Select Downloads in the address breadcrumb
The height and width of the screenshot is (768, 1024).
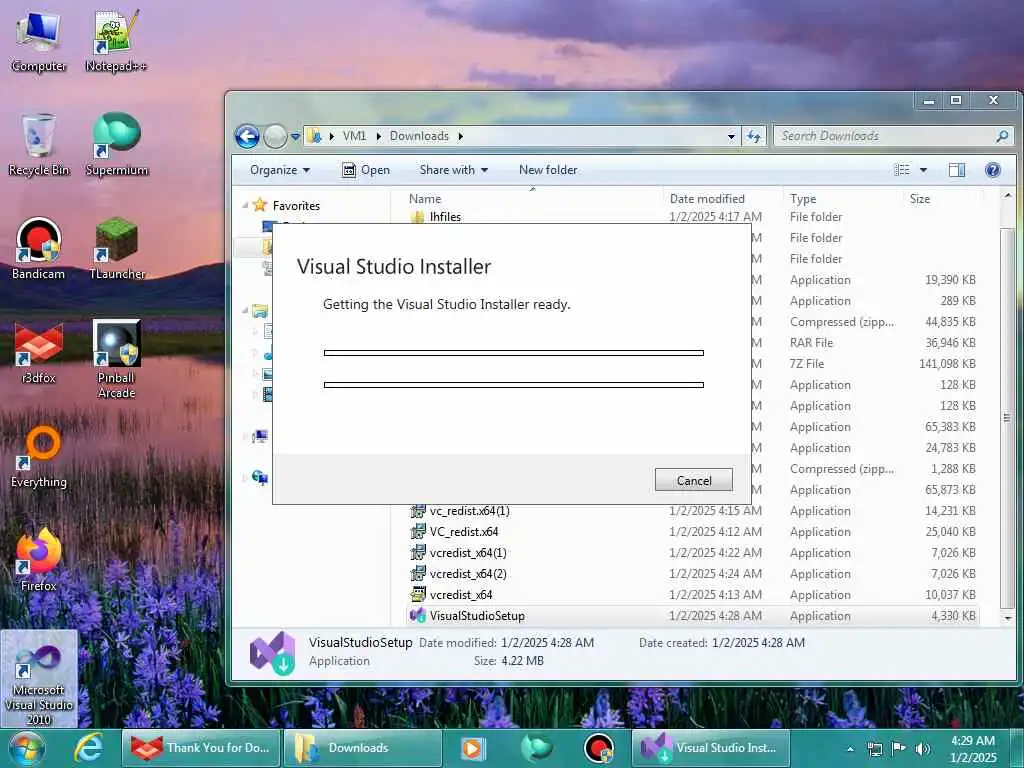(x=419, y=136)
